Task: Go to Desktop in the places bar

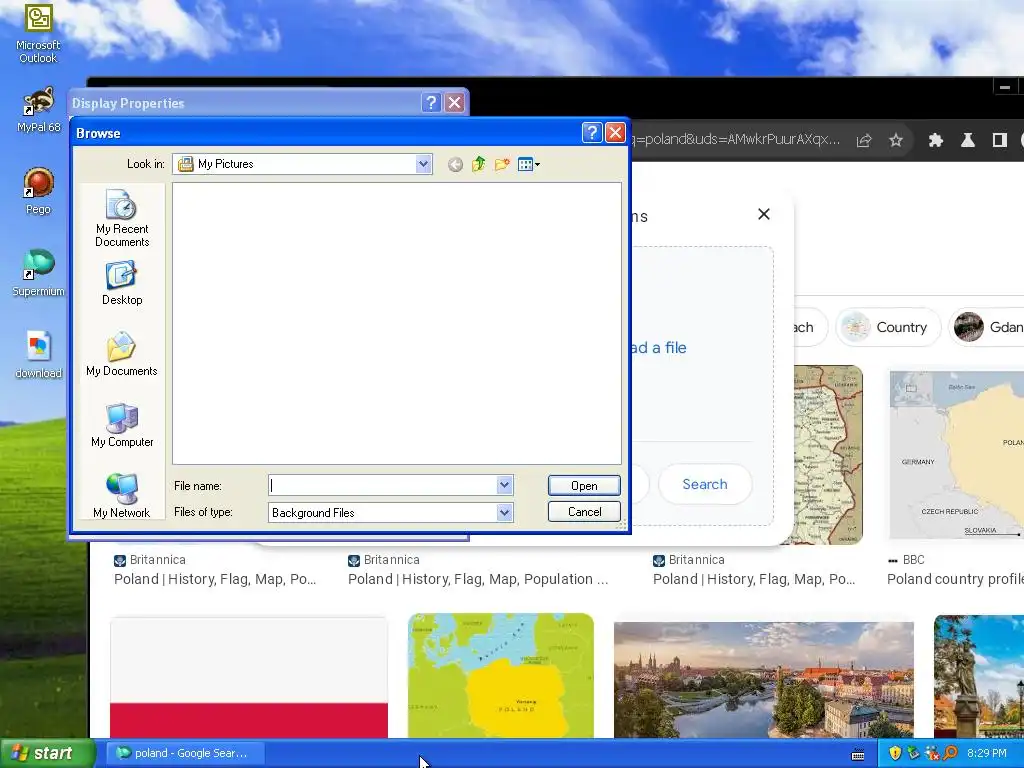Action: pyautogui.click(x=122, y=283)
